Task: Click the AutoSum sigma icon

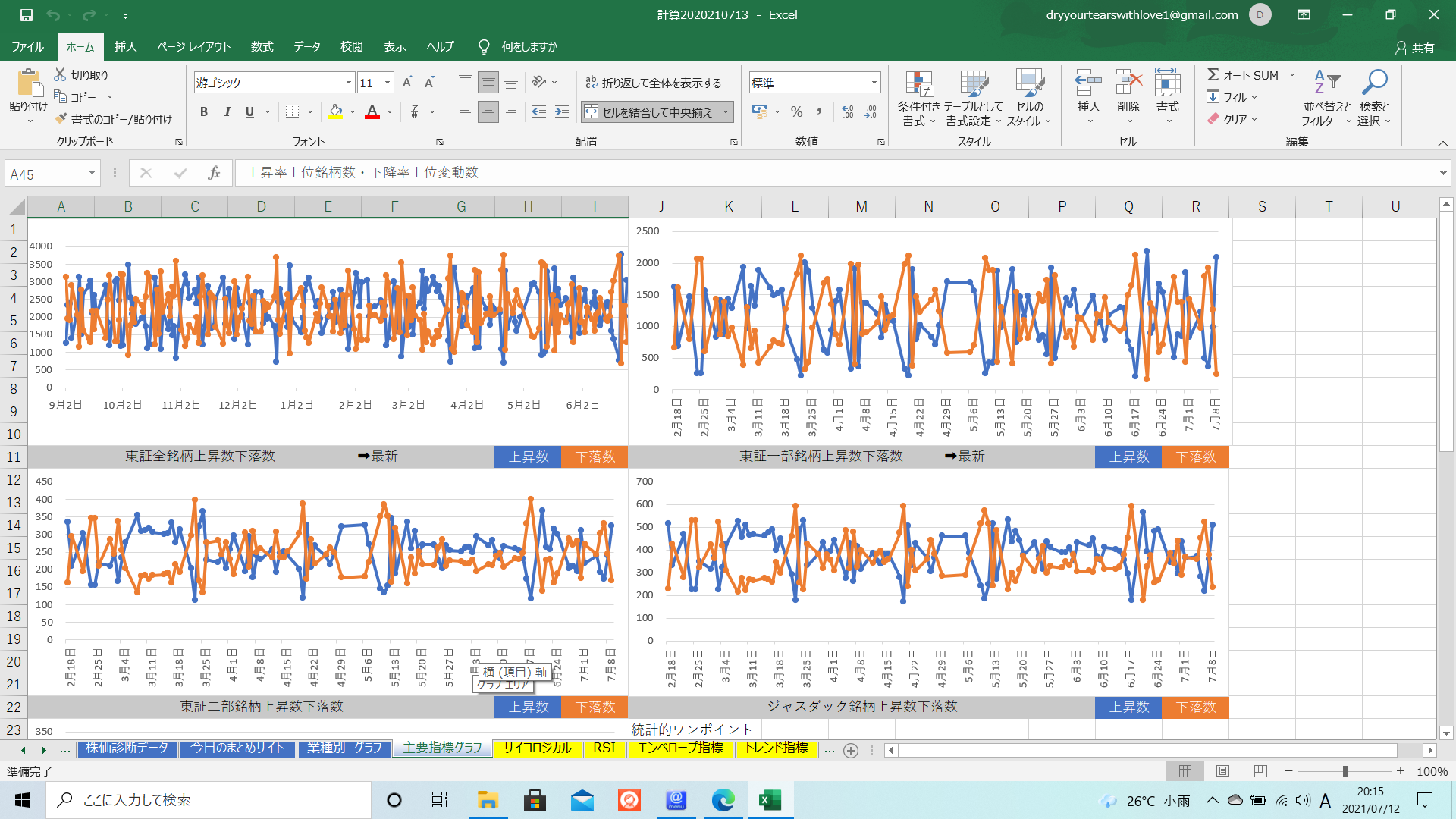Action: pos(1213,74)
